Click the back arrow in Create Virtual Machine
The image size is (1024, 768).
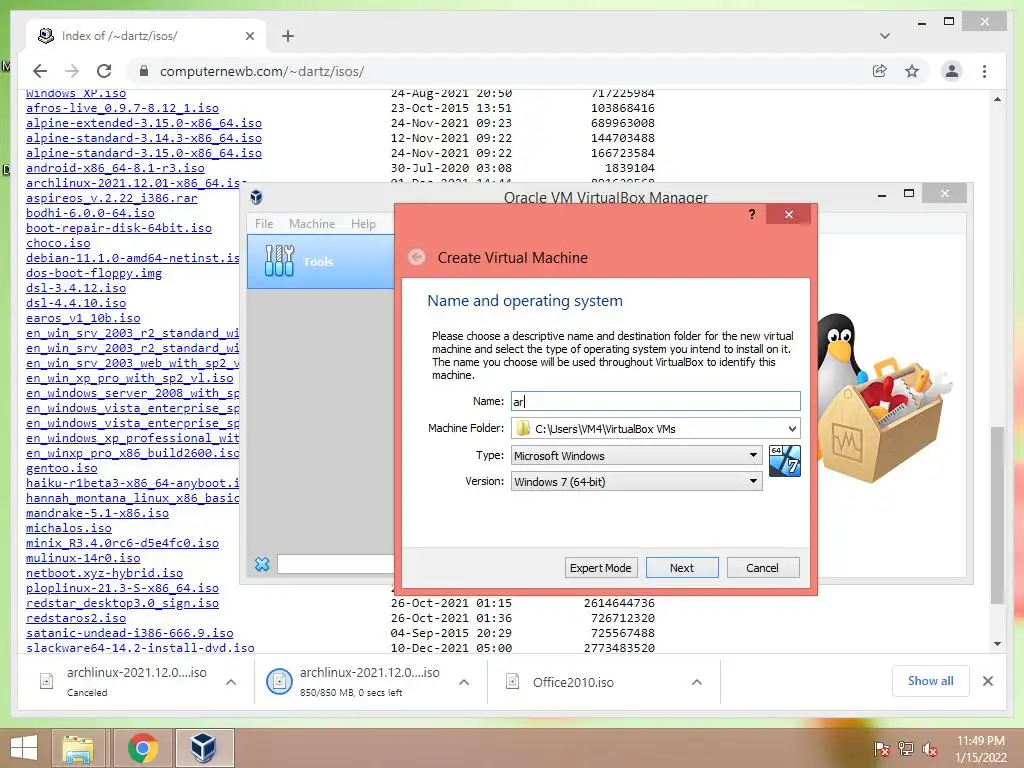click(417, 257)
